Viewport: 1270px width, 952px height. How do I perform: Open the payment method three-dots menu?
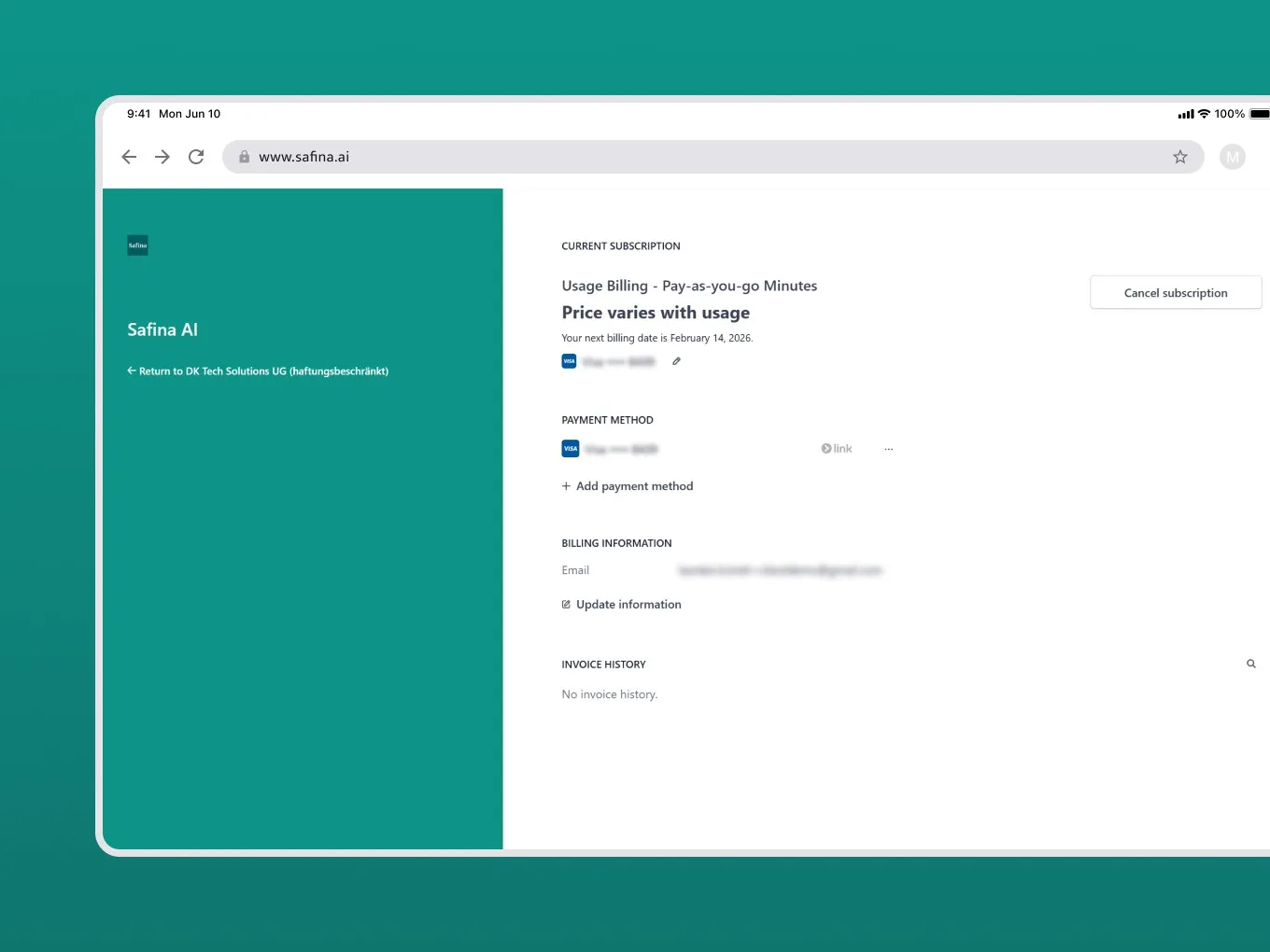(889, 449)
